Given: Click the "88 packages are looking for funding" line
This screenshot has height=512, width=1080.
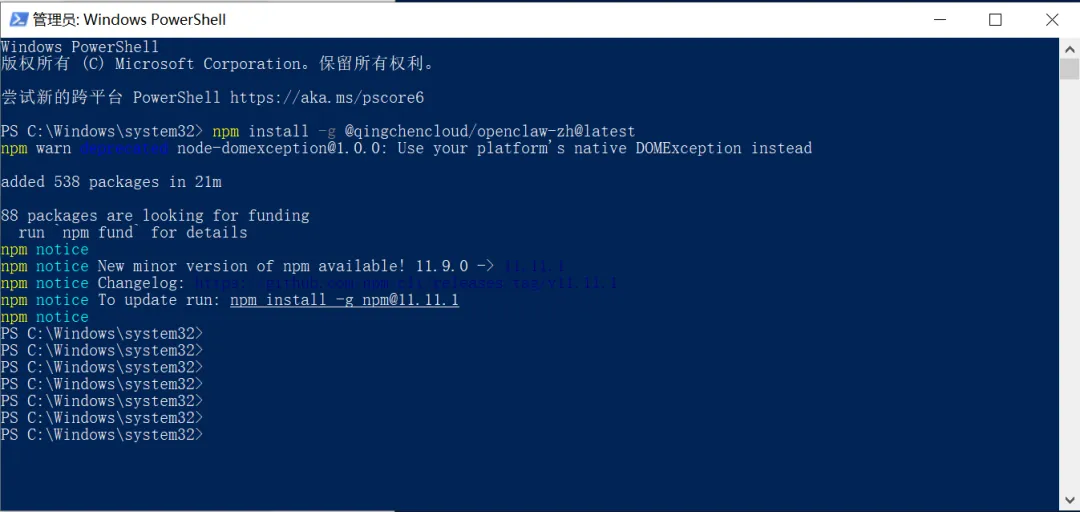Looking at the screenshot, I should coord(155,216).
